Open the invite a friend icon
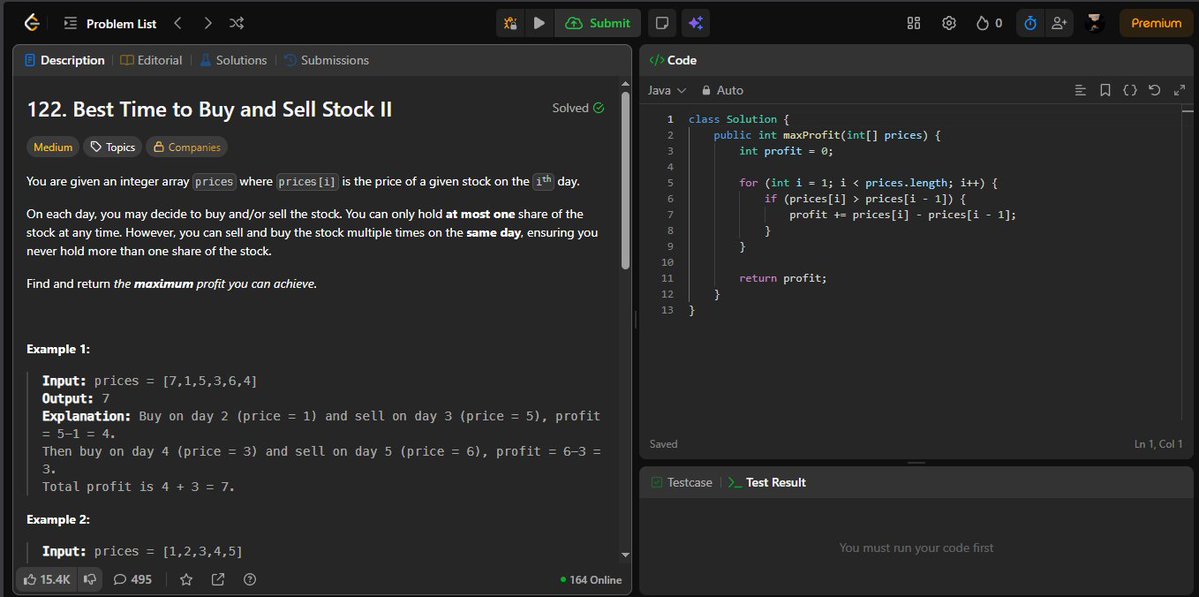Viewport: 1199px width, 597px height. click(1058, 22)
